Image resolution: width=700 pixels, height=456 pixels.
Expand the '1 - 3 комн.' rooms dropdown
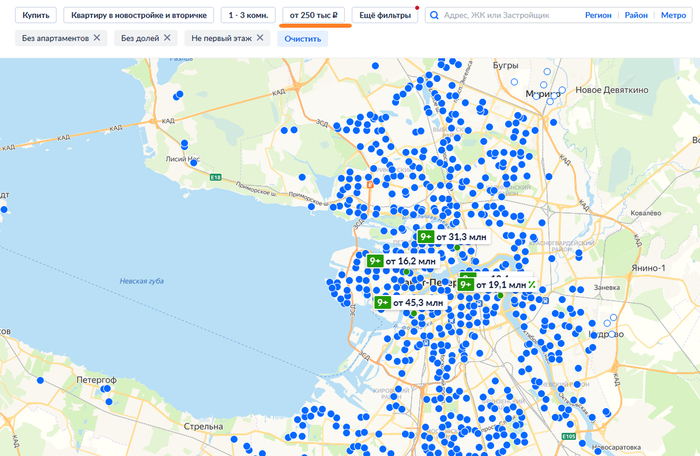point(247,16)
